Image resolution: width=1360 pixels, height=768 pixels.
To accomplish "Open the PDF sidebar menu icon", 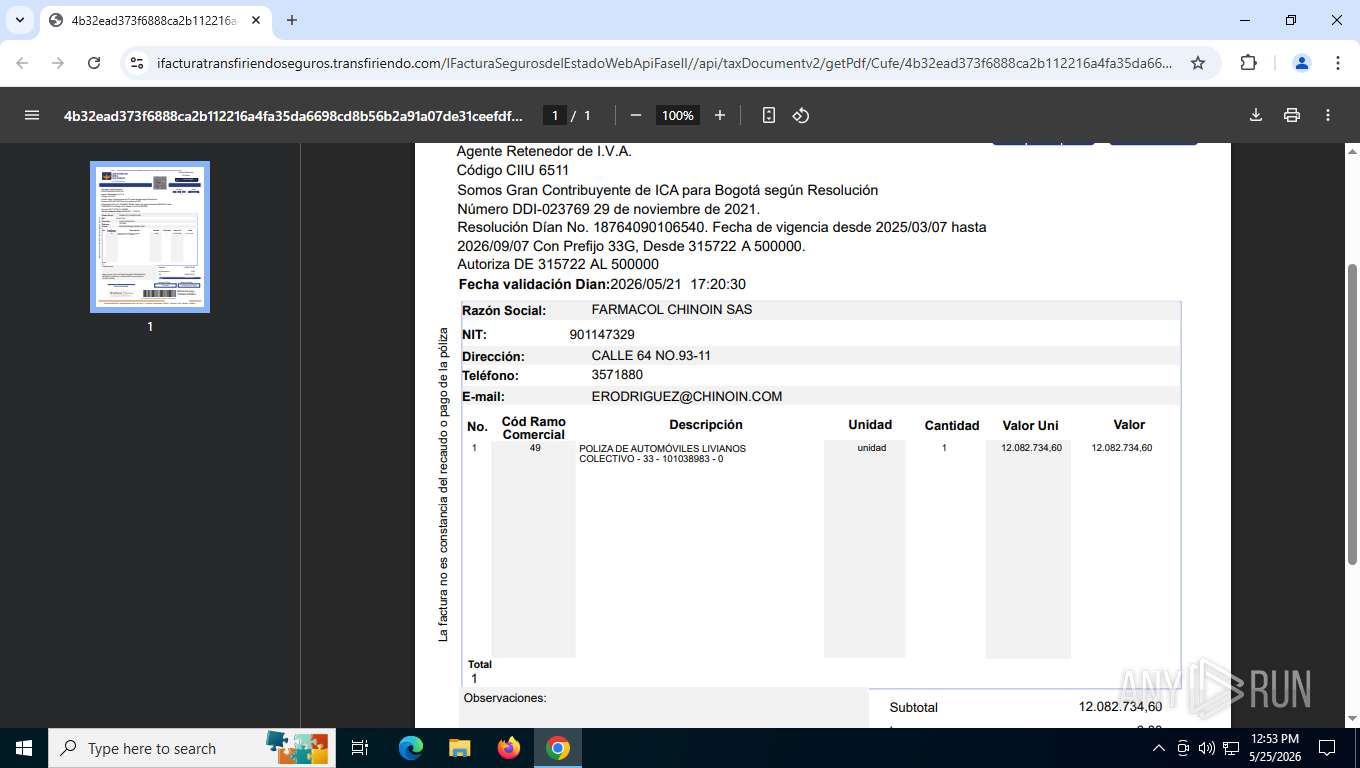I will point(32,115).
